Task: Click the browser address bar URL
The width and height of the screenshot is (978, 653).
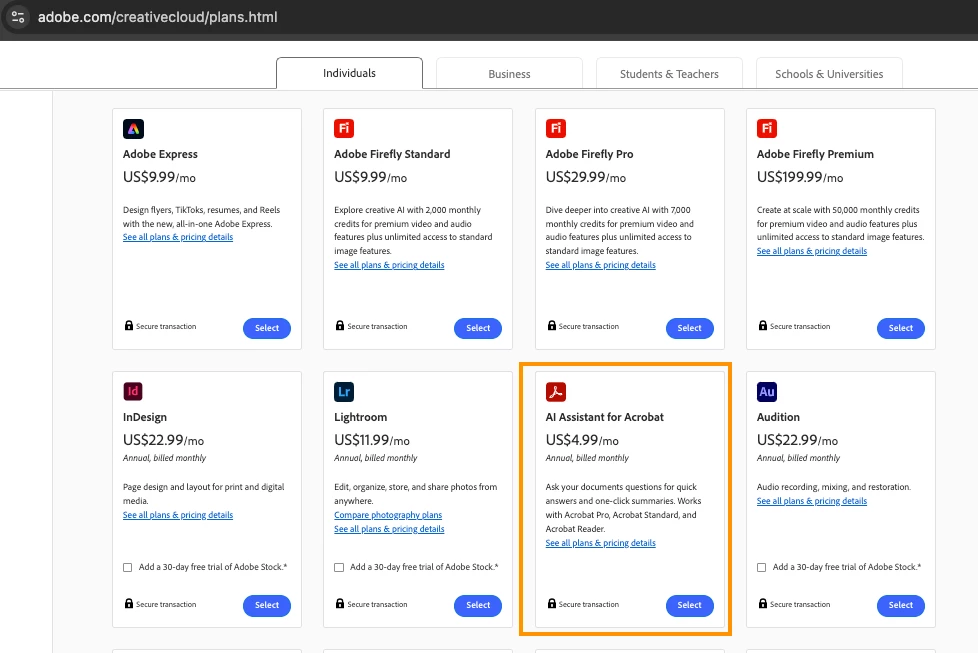Action: point(158,17)
